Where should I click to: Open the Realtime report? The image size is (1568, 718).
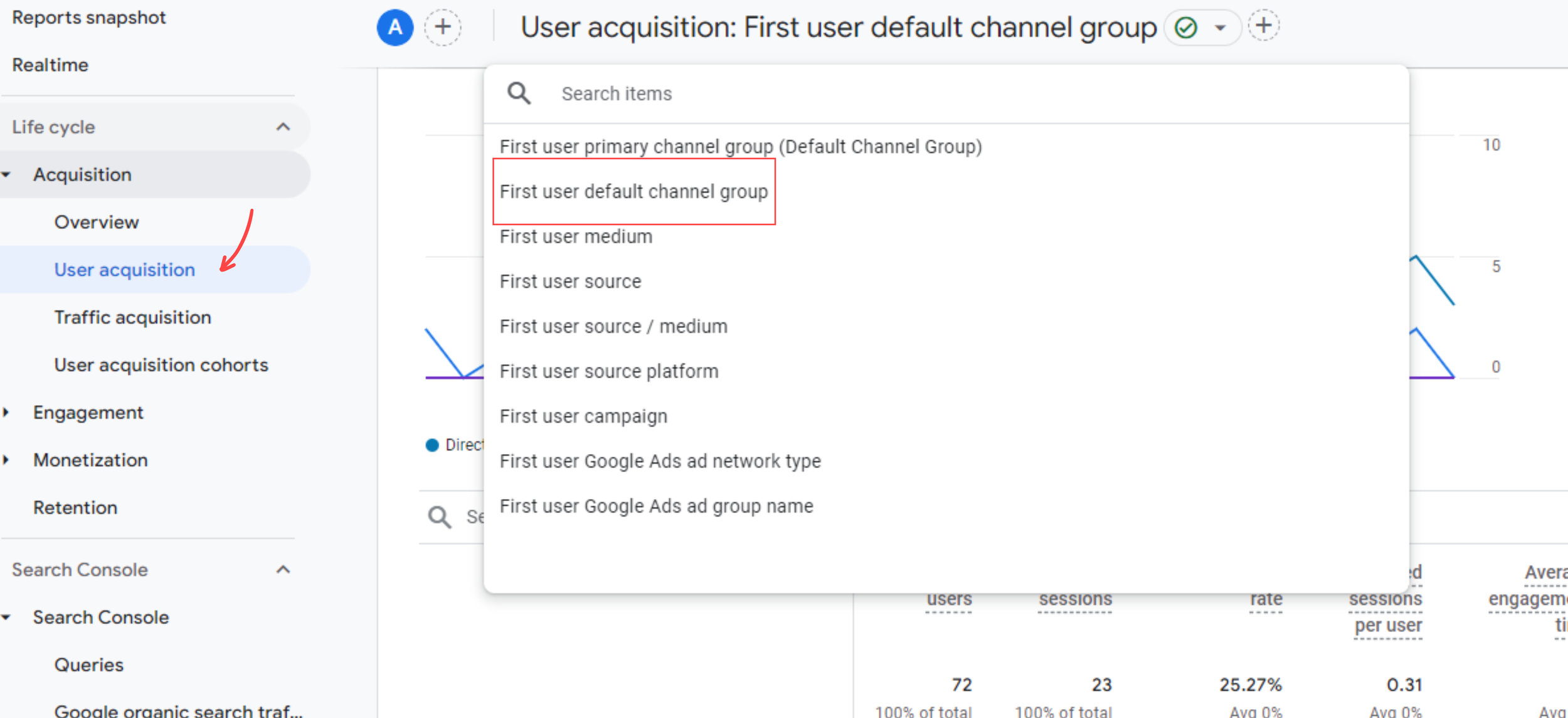[x=50, y=65]
